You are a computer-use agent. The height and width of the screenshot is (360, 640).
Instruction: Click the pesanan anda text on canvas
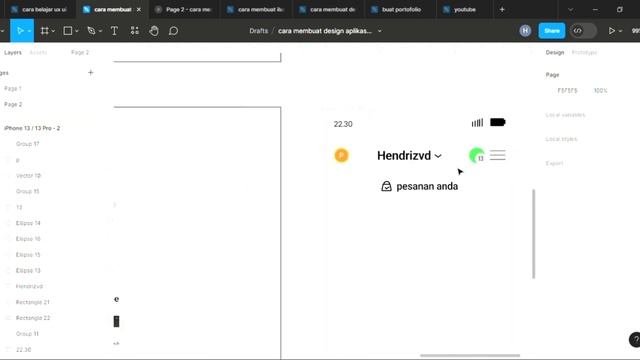(x=427, y=187)
